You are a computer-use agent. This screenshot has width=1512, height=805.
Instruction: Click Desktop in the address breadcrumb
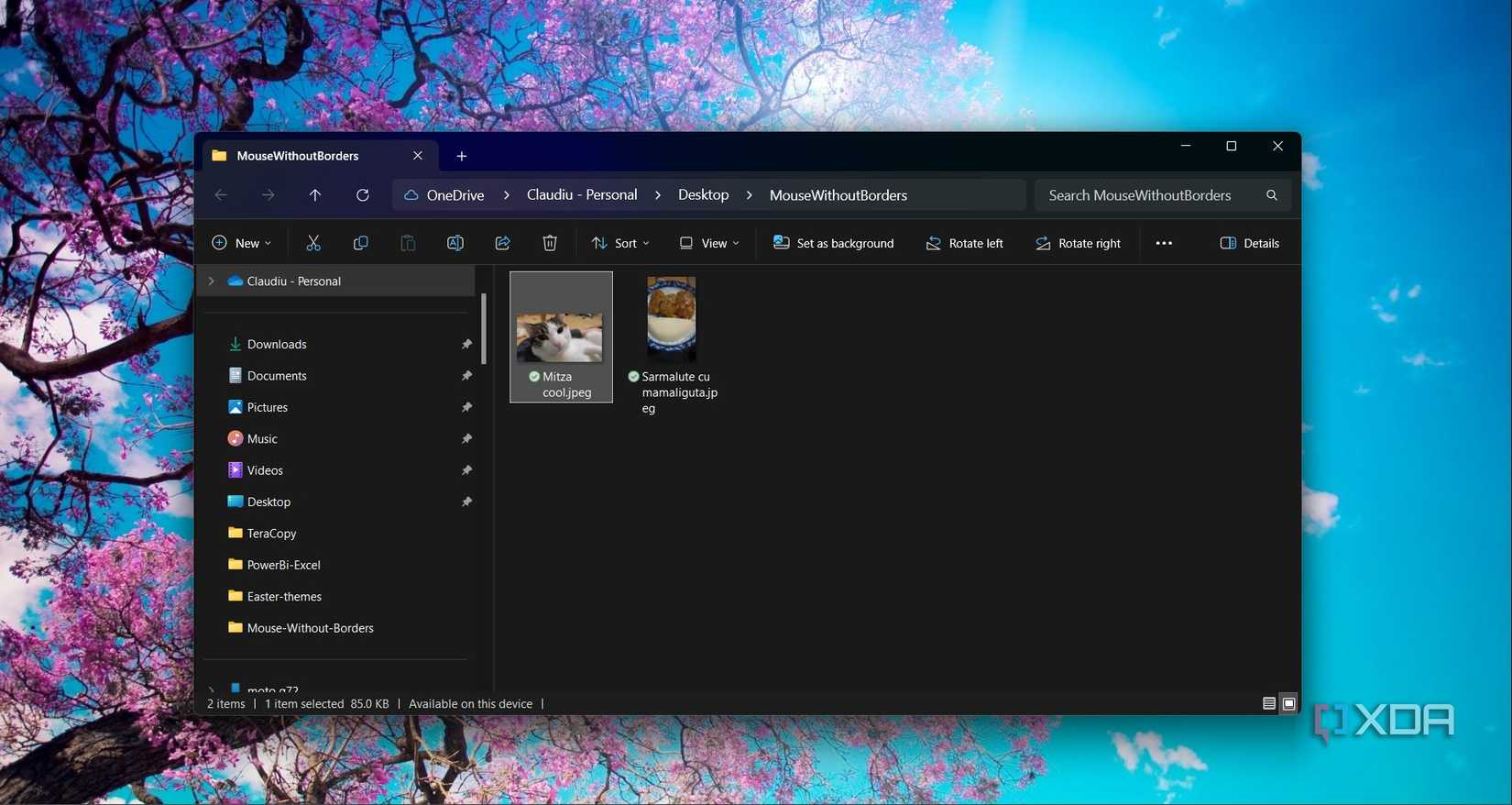(x=704, y=195)
